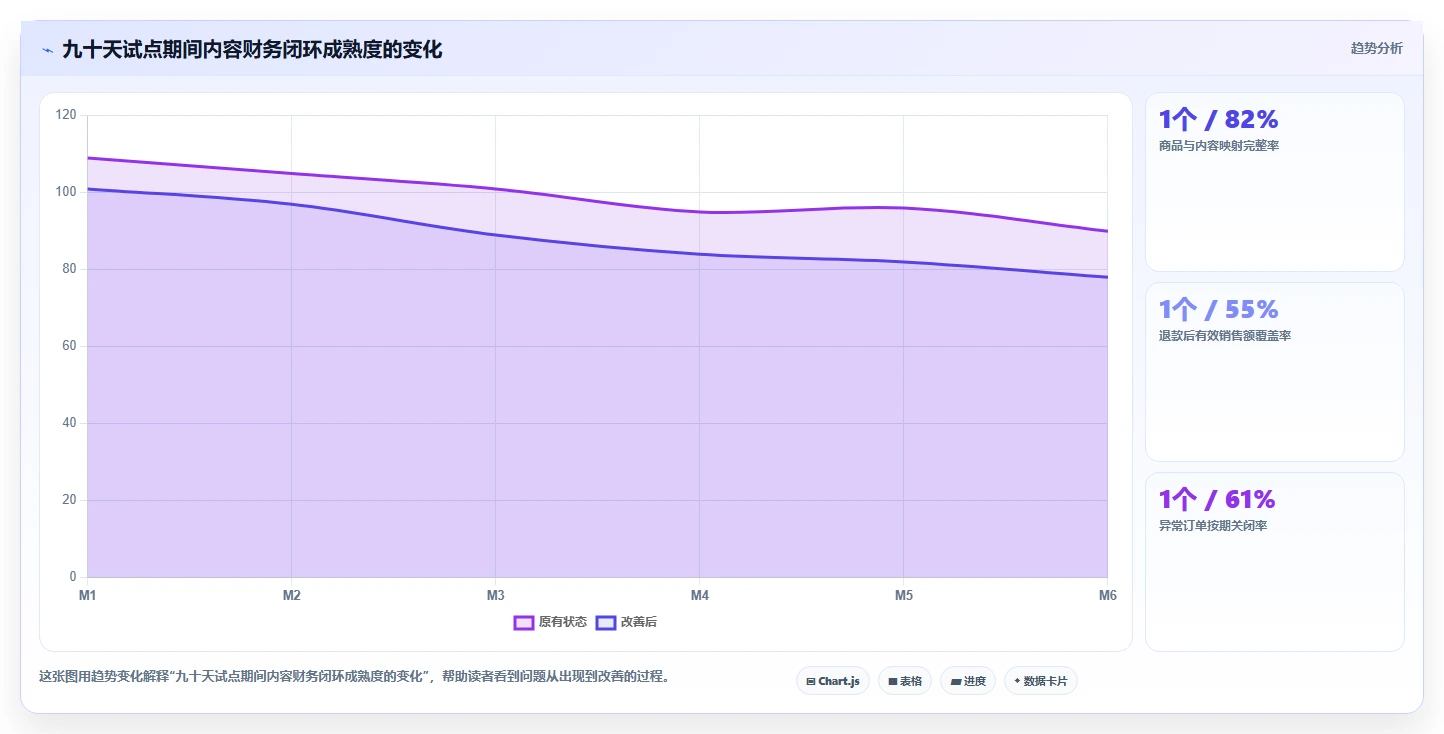Screen dimensions: 1444x734
Task: Click the trend icon beside the chart title
Action: click(x=47, y=50)
